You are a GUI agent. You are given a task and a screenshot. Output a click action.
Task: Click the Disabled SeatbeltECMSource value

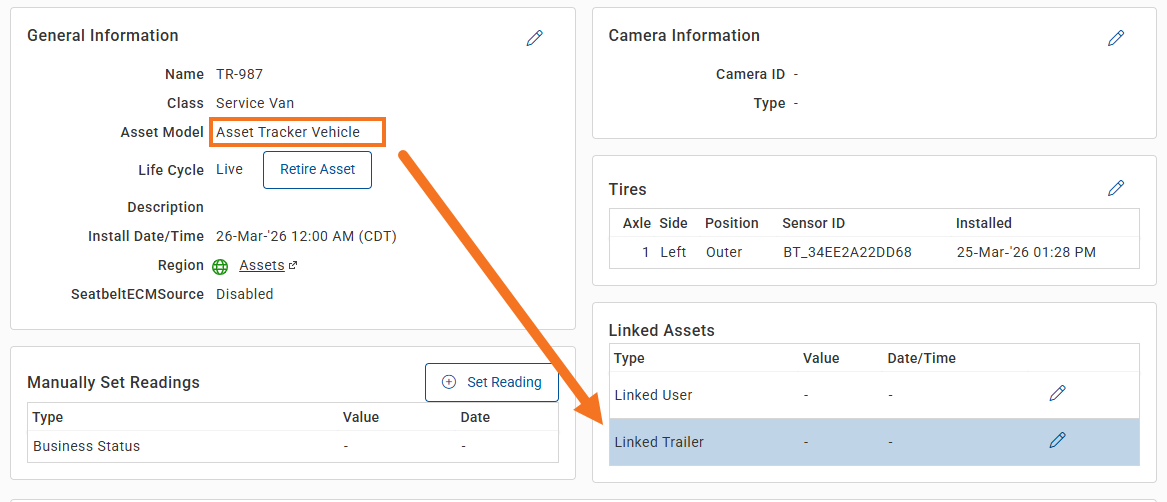point(244,294)
